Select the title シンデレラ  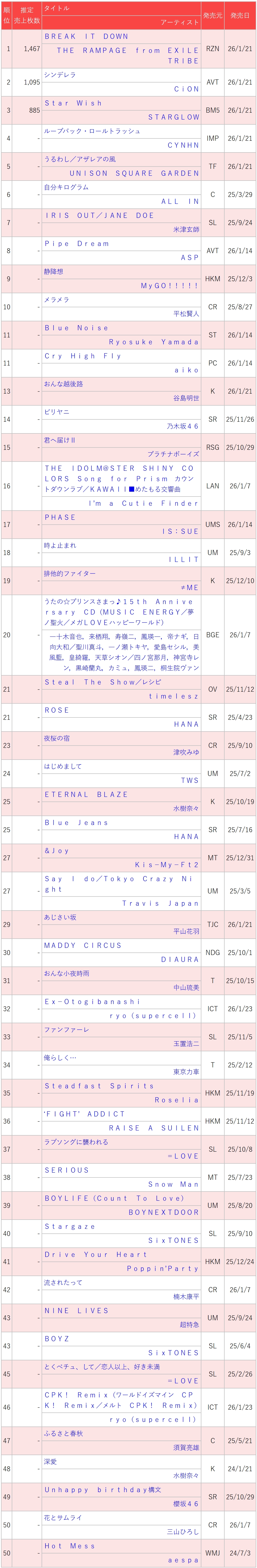point(60,75)
